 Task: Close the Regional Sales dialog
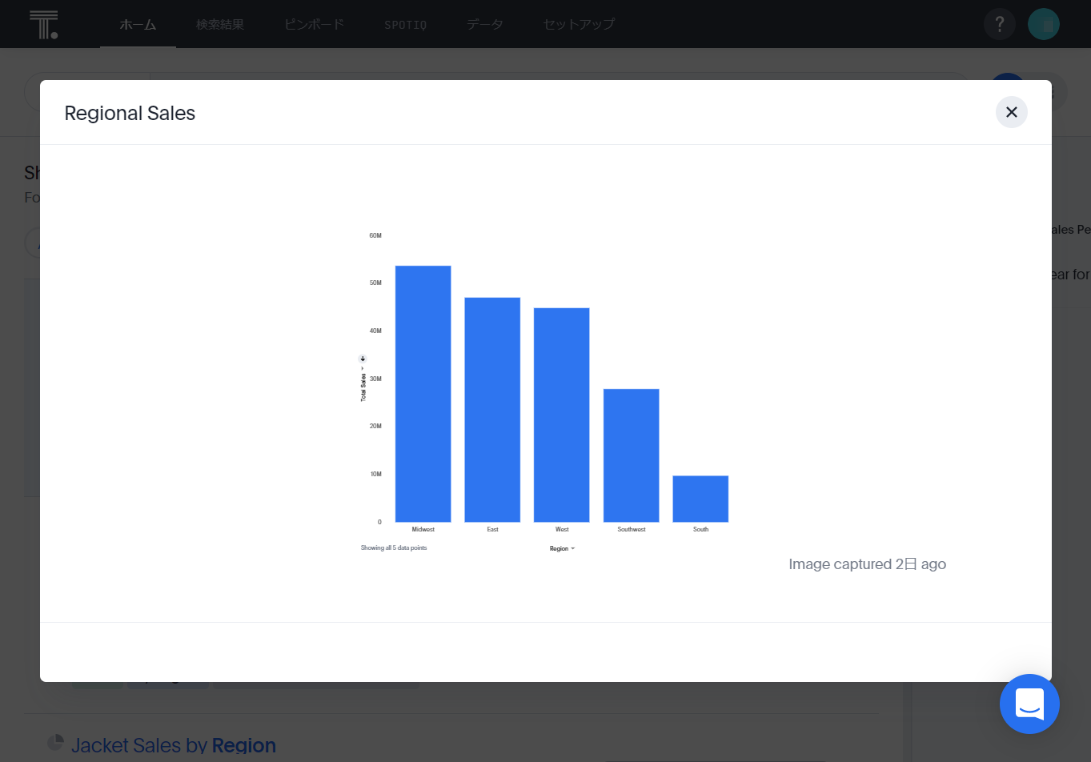[1011, 112]
